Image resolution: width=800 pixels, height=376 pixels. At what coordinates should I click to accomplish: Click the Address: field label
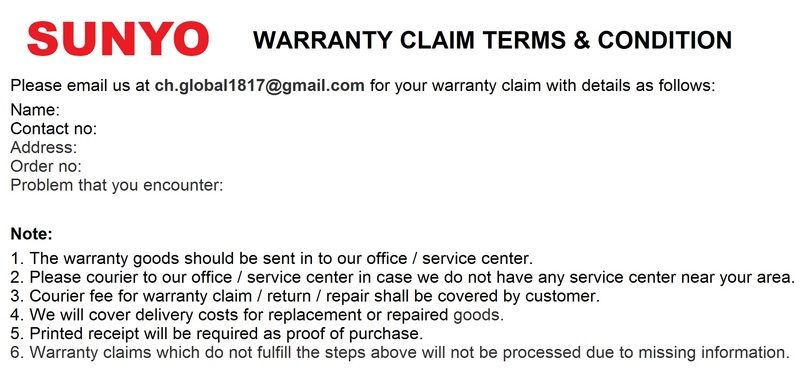tap(44, 147)
